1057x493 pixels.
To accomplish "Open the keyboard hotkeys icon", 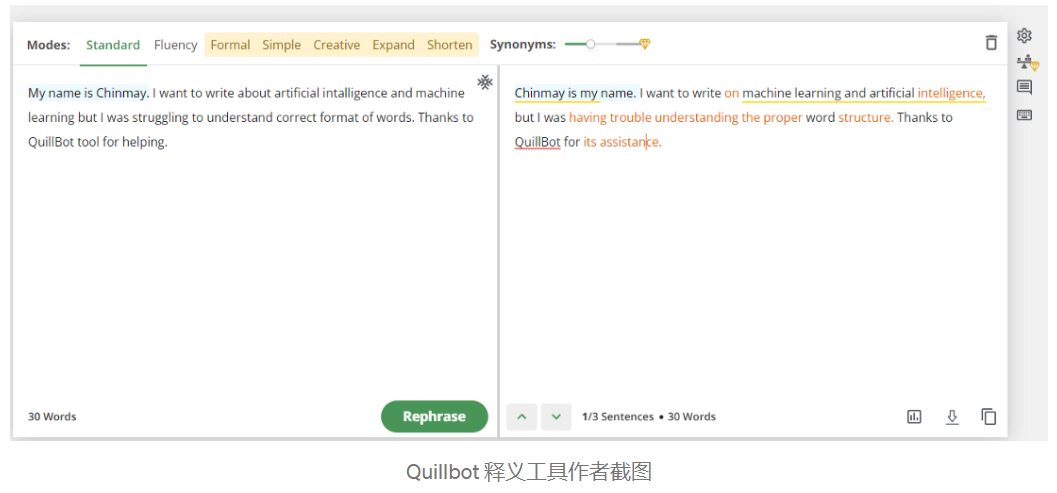I will (1024, 115).
